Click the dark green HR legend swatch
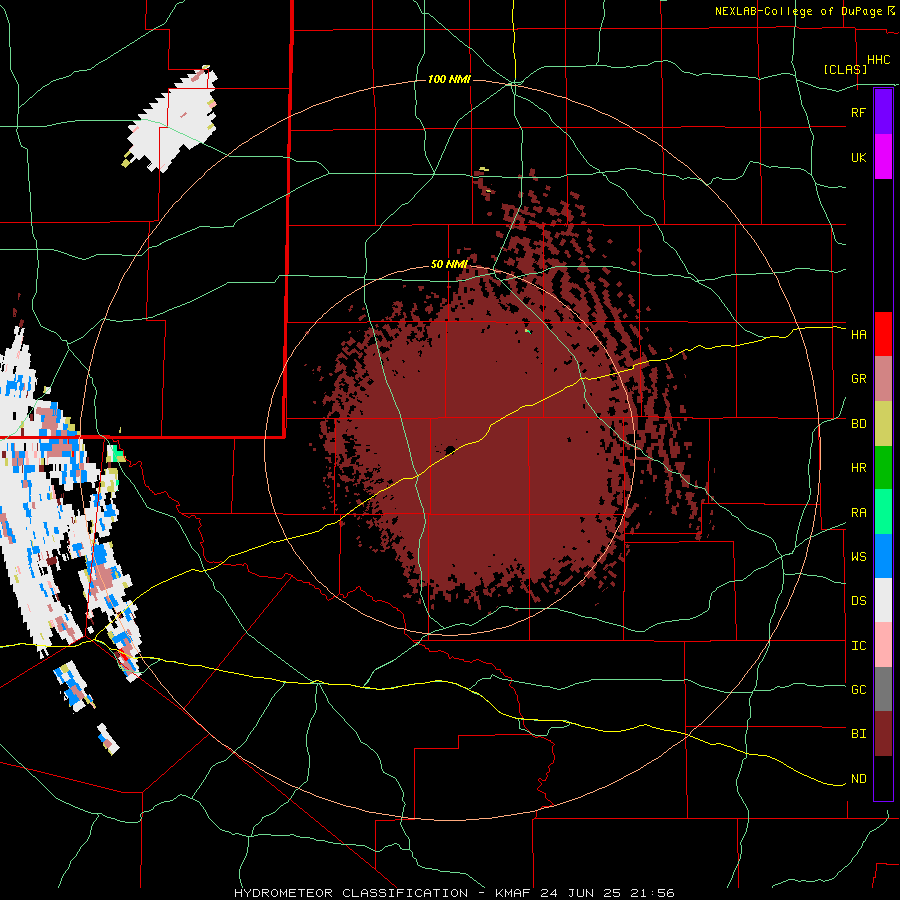This screenshot has width=900, height=900. coord(883,468)
